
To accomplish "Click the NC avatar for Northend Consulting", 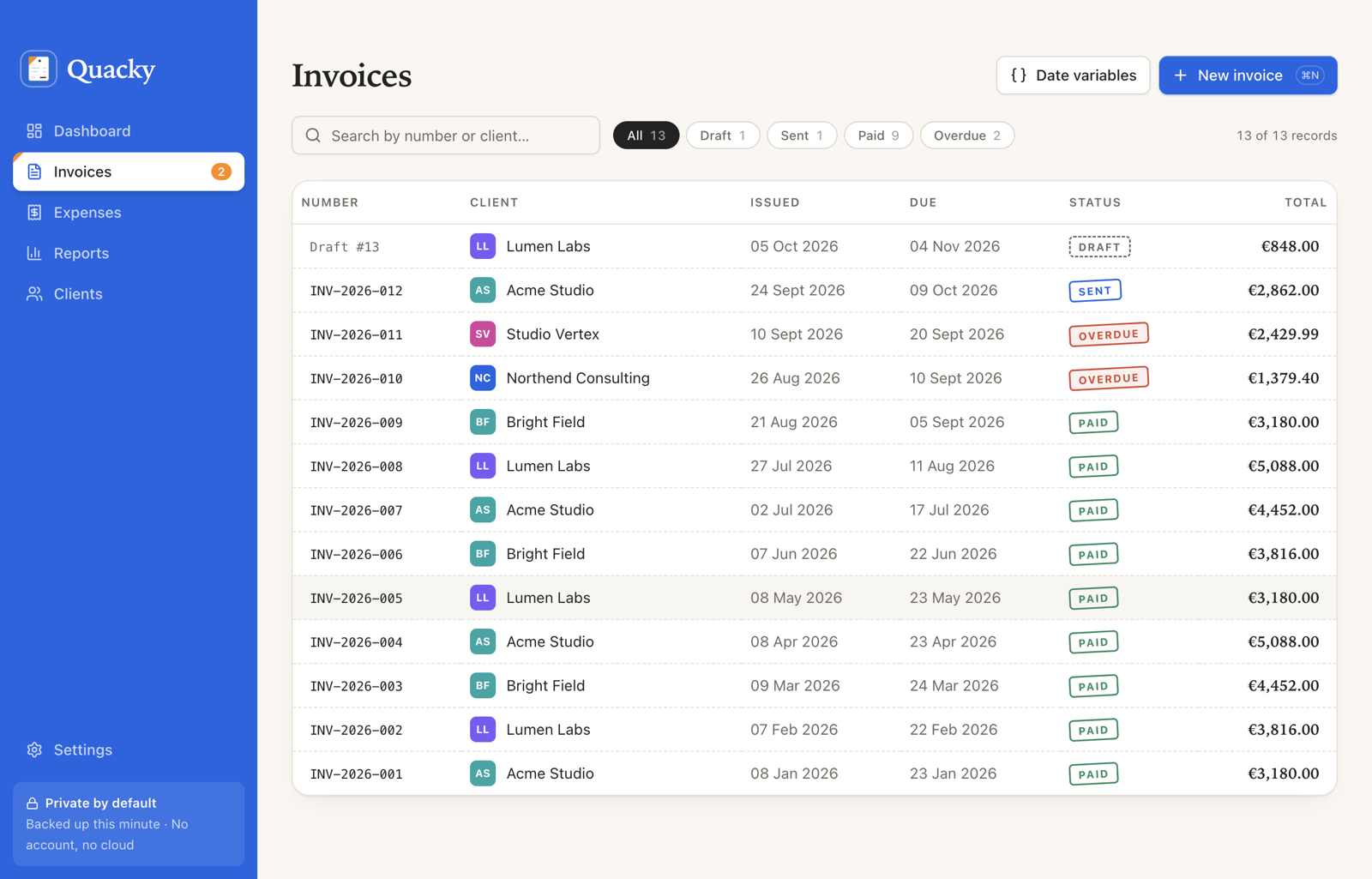I will tap(483, 378).
